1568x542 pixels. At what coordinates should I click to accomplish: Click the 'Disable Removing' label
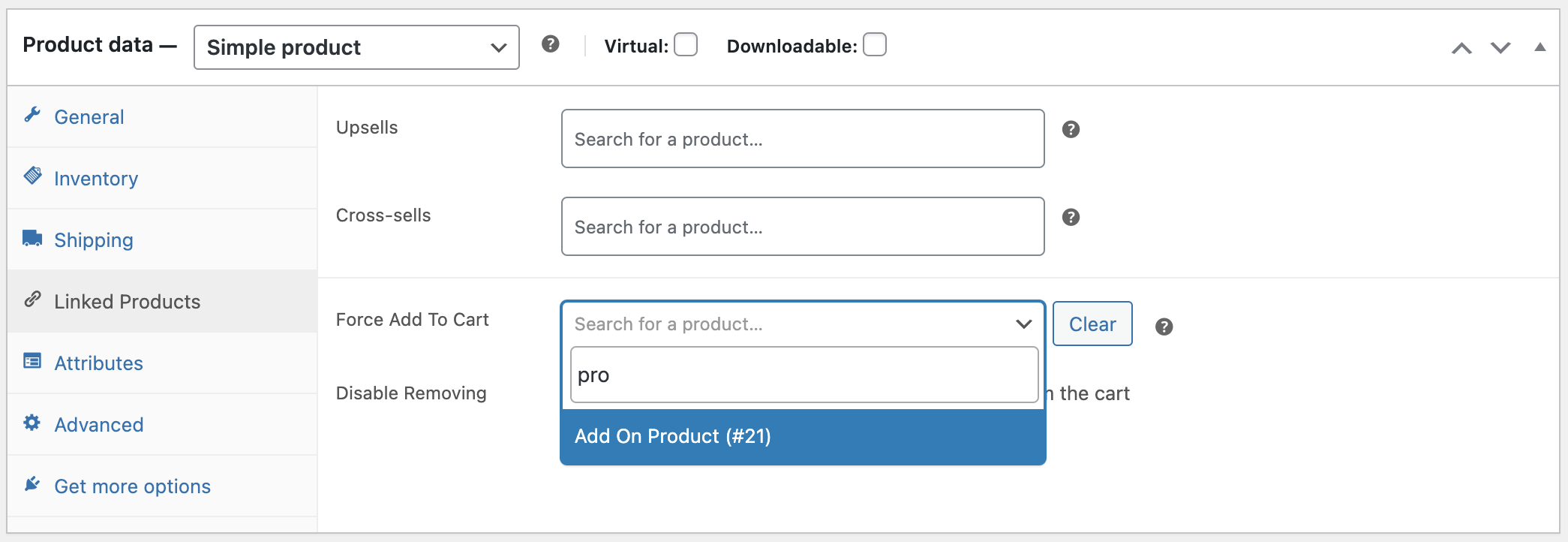click(x=411, y=393)
